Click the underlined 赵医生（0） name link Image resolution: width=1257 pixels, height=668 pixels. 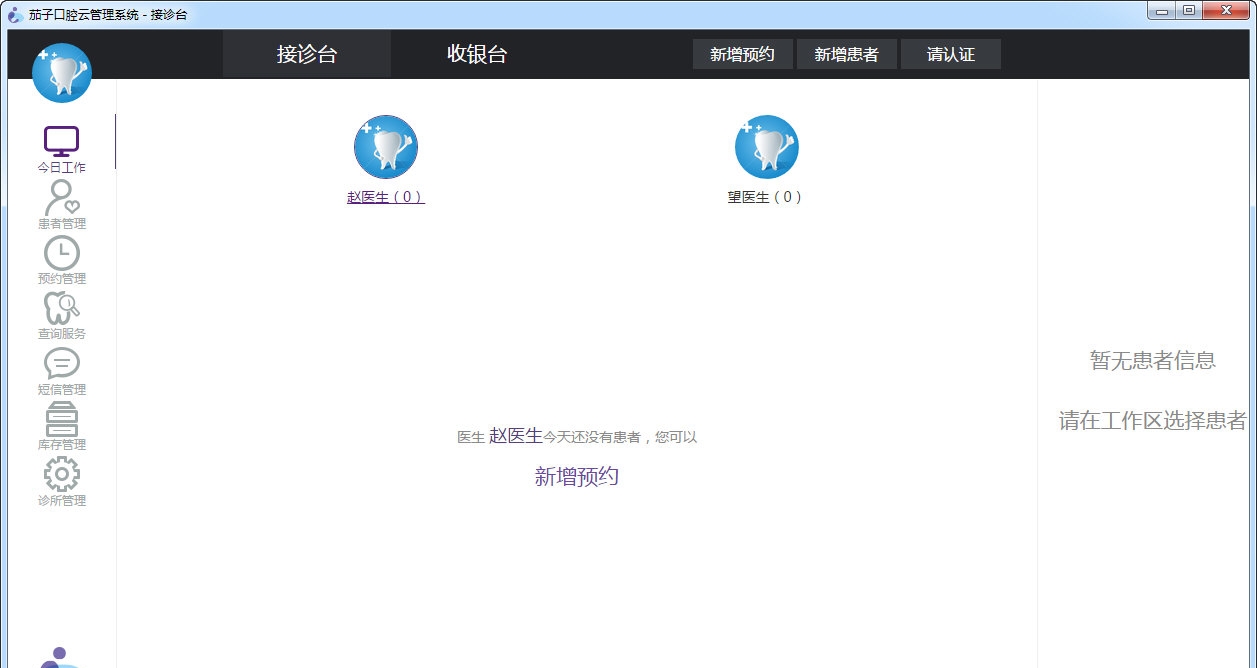click(385, 197)
